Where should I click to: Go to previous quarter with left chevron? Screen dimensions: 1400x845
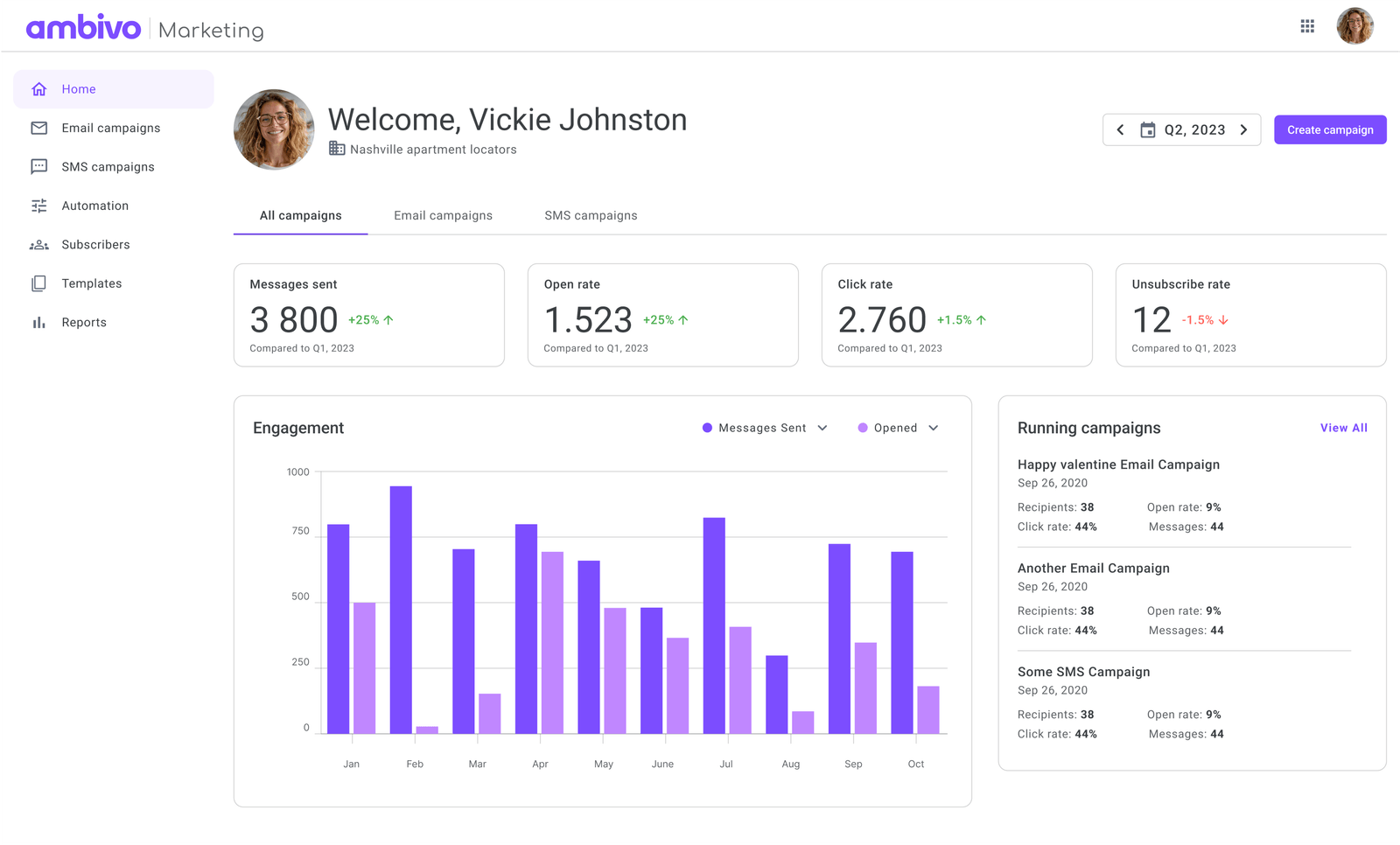click(1121, 129)
